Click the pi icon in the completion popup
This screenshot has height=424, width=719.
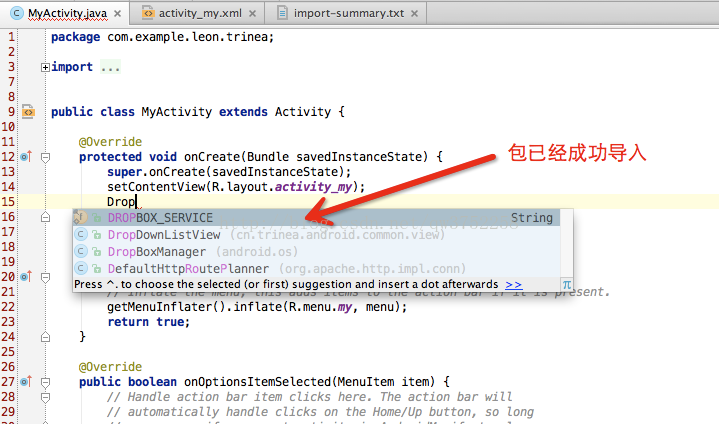click(x=567, y=285)
